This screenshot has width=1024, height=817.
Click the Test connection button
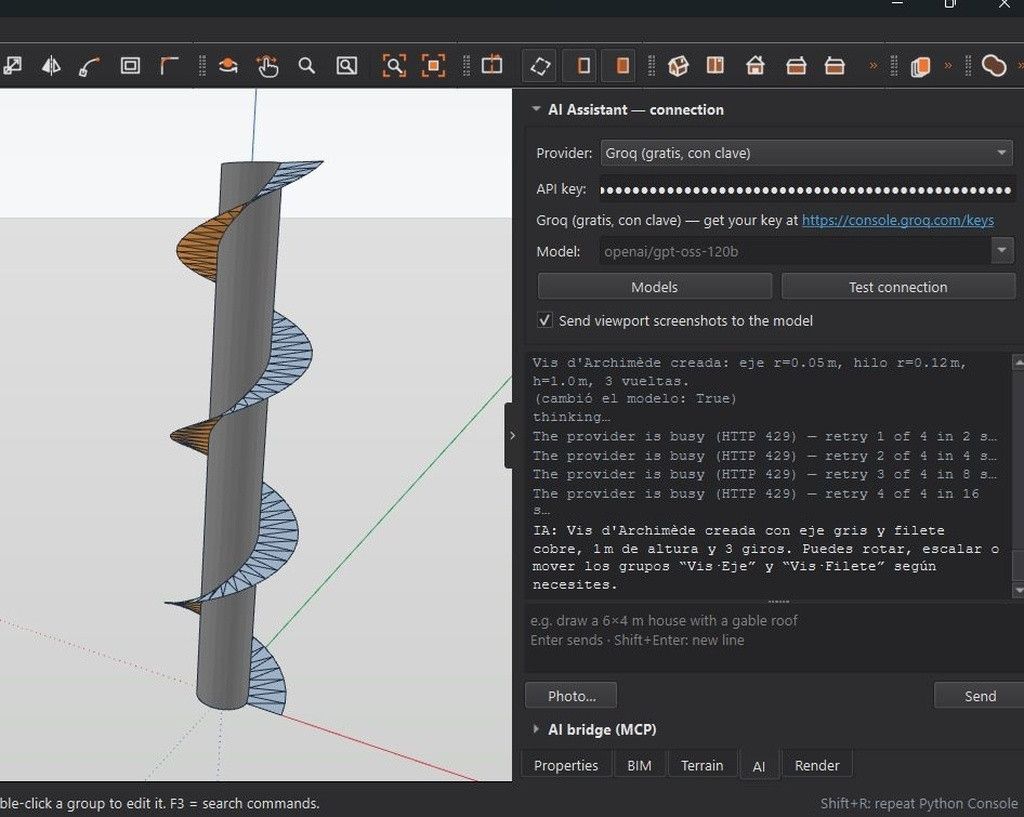pos(897,287)
